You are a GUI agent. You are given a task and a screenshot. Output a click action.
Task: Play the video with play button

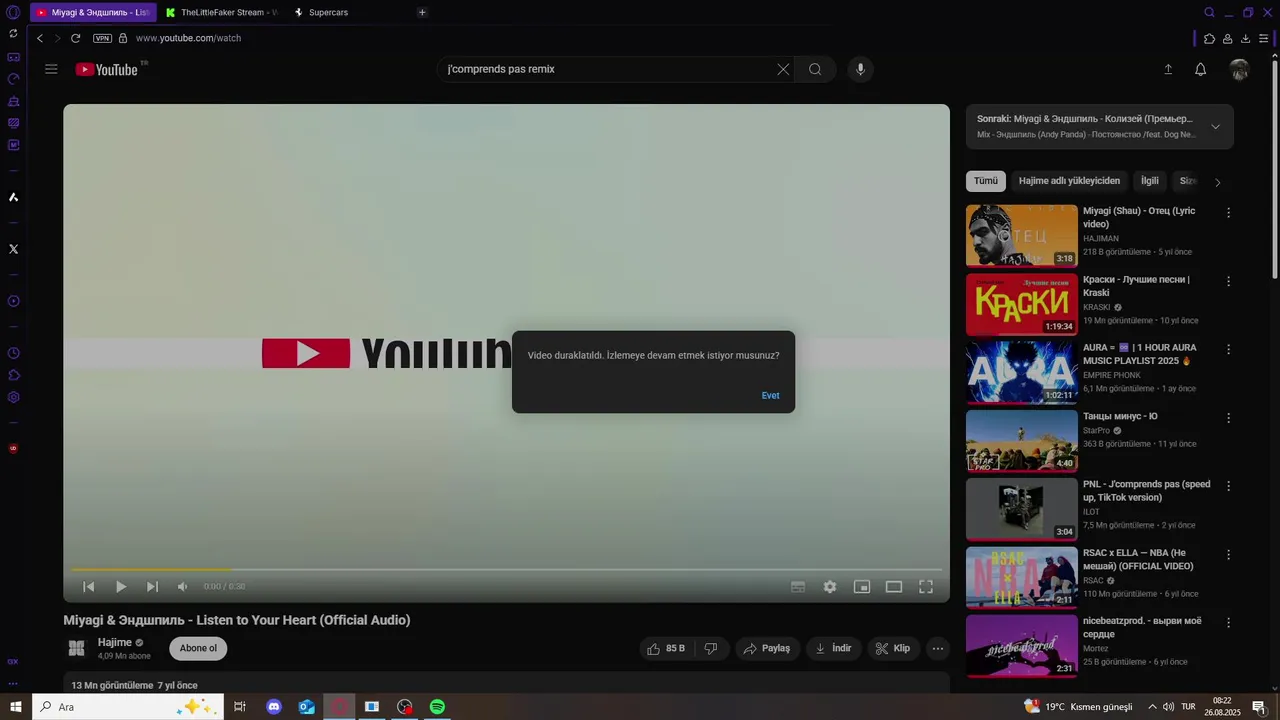point(121,587)
